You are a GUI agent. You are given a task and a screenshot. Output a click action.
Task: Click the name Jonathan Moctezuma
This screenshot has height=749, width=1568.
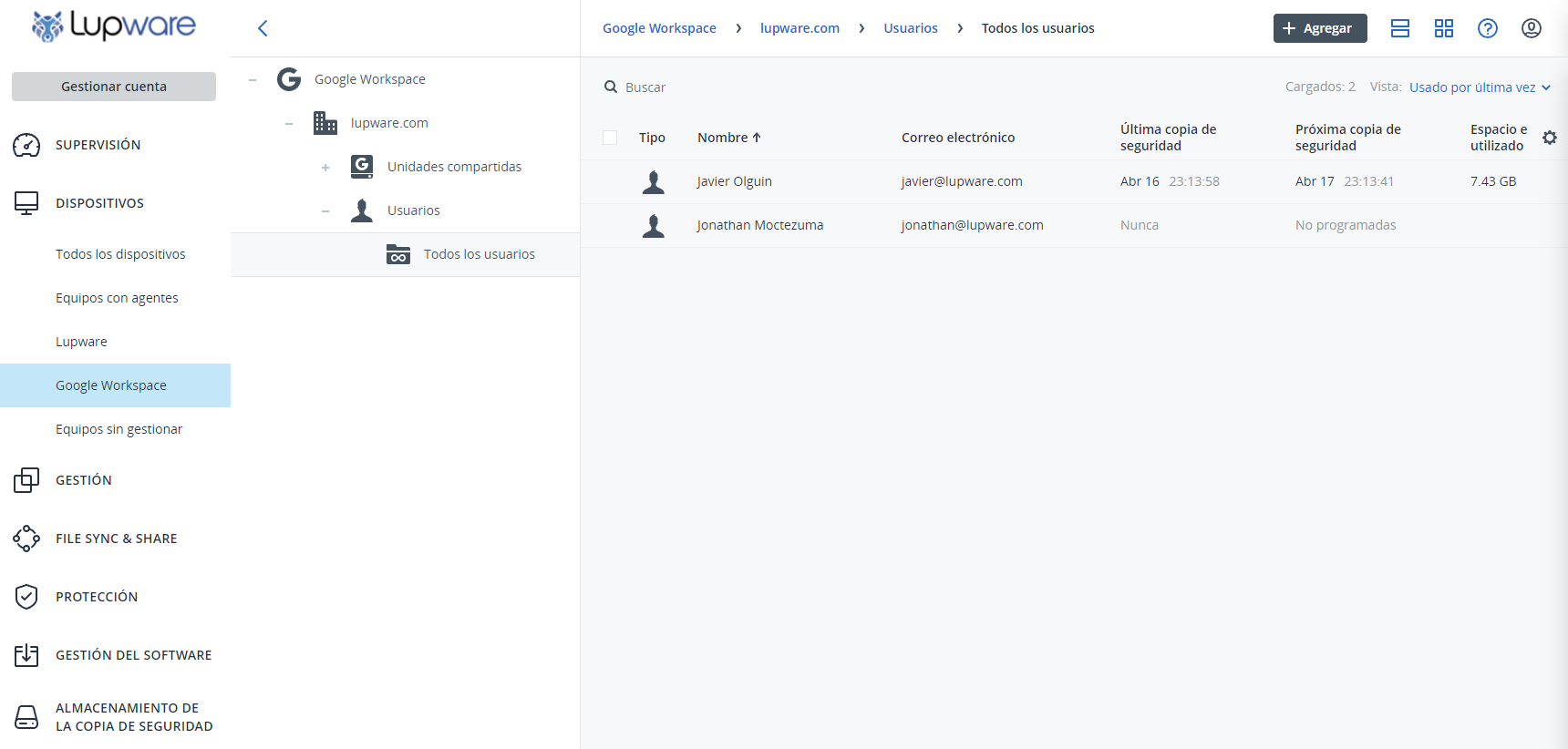tap(759, 225)
